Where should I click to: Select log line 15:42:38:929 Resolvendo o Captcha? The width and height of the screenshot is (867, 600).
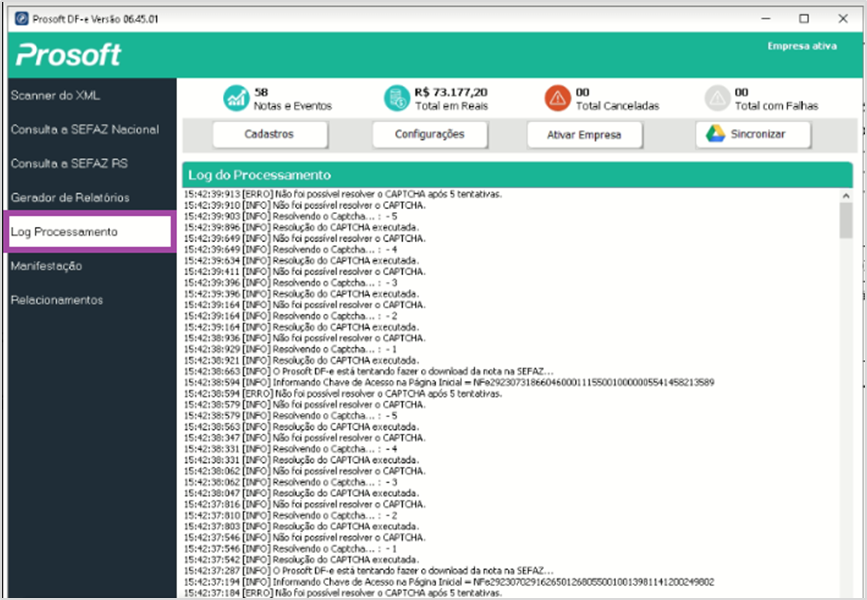[x=290, y=349]
